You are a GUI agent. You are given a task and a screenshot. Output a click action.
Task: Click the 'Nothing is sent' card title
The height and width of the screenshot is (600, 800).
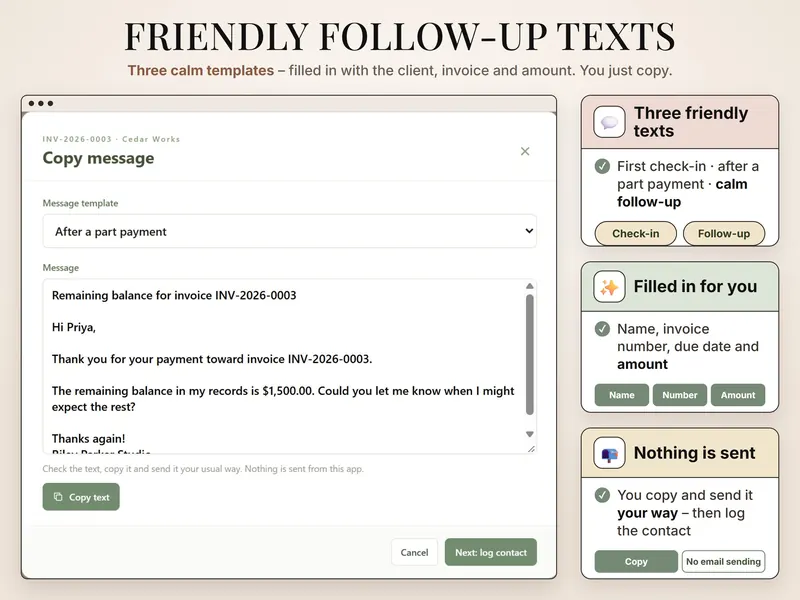click(x=694, y=453)
